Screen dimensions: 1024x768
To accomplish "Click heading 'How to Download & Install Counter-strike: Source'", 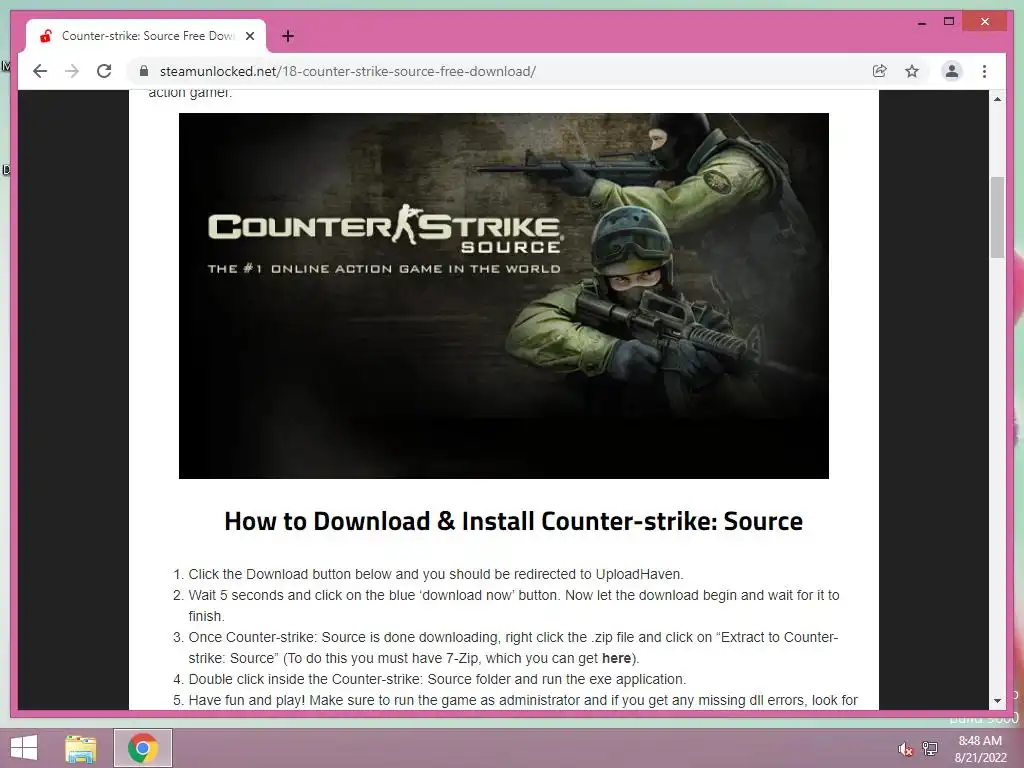I will [513, 521].
